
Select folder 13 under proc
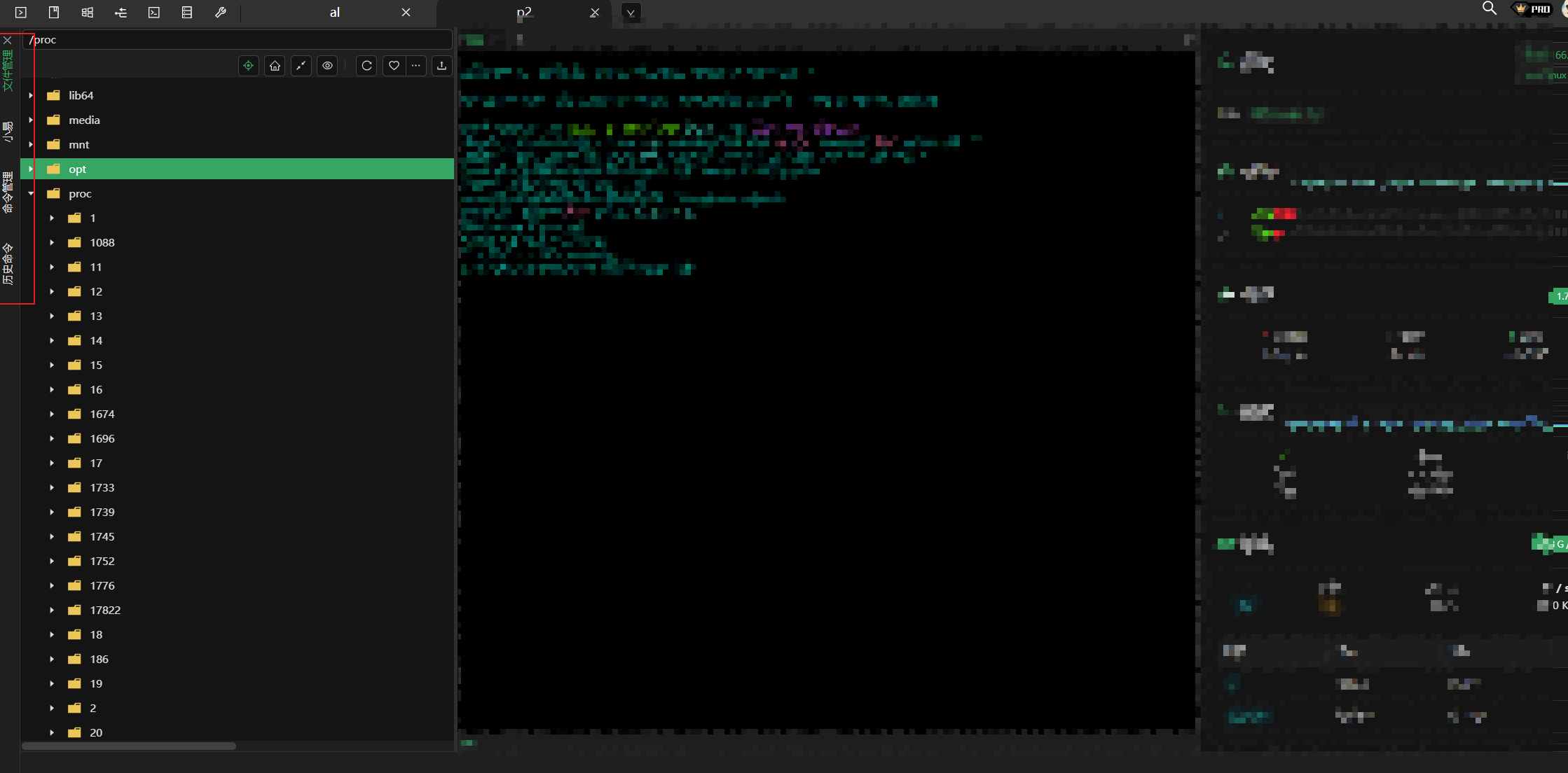coord(96,316)
